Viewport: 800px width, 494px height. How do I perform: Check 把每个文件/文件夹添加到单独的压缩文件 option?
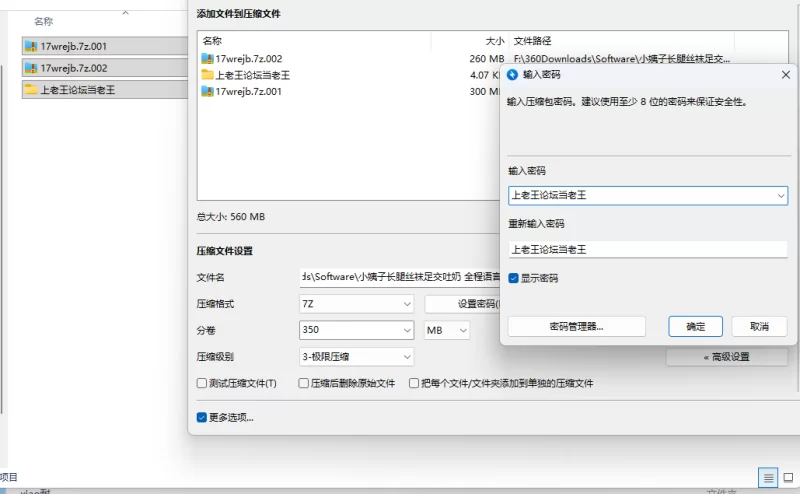[414, 383]
